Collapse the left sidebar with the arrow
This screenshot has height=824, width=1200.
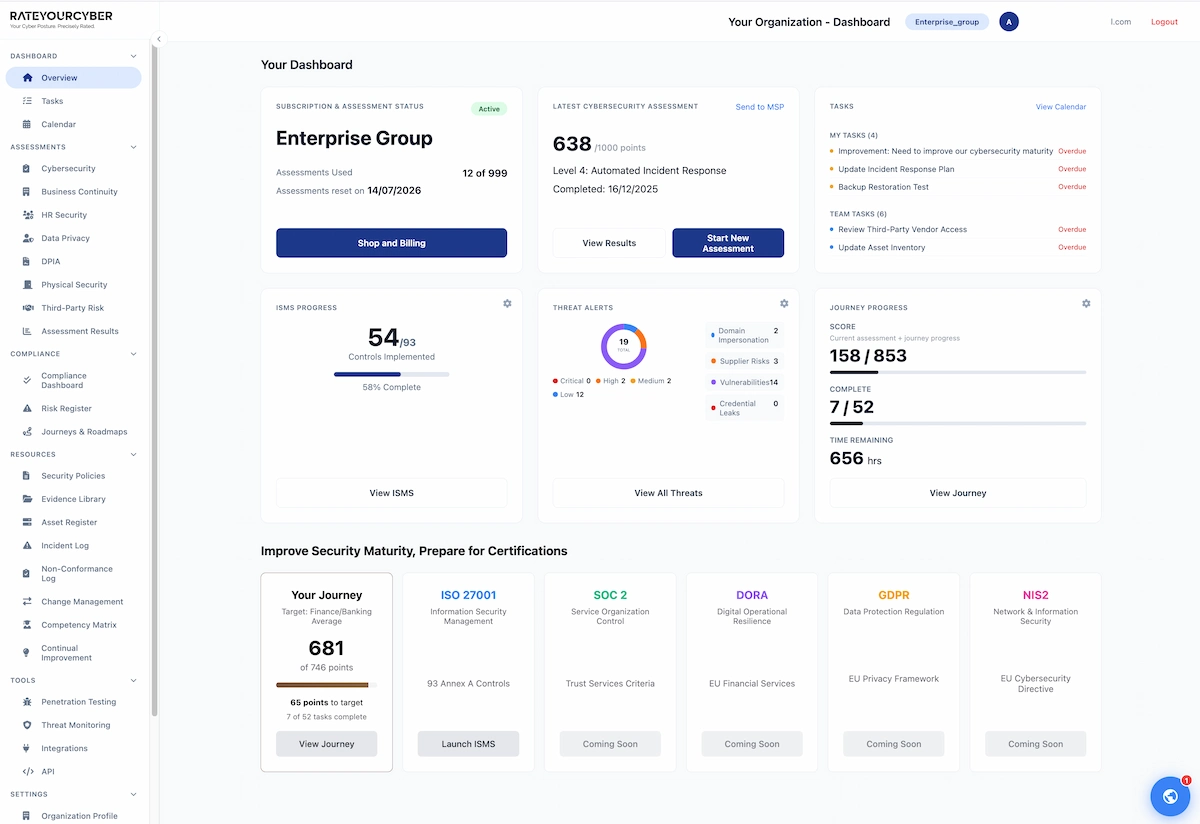point(157,38)
